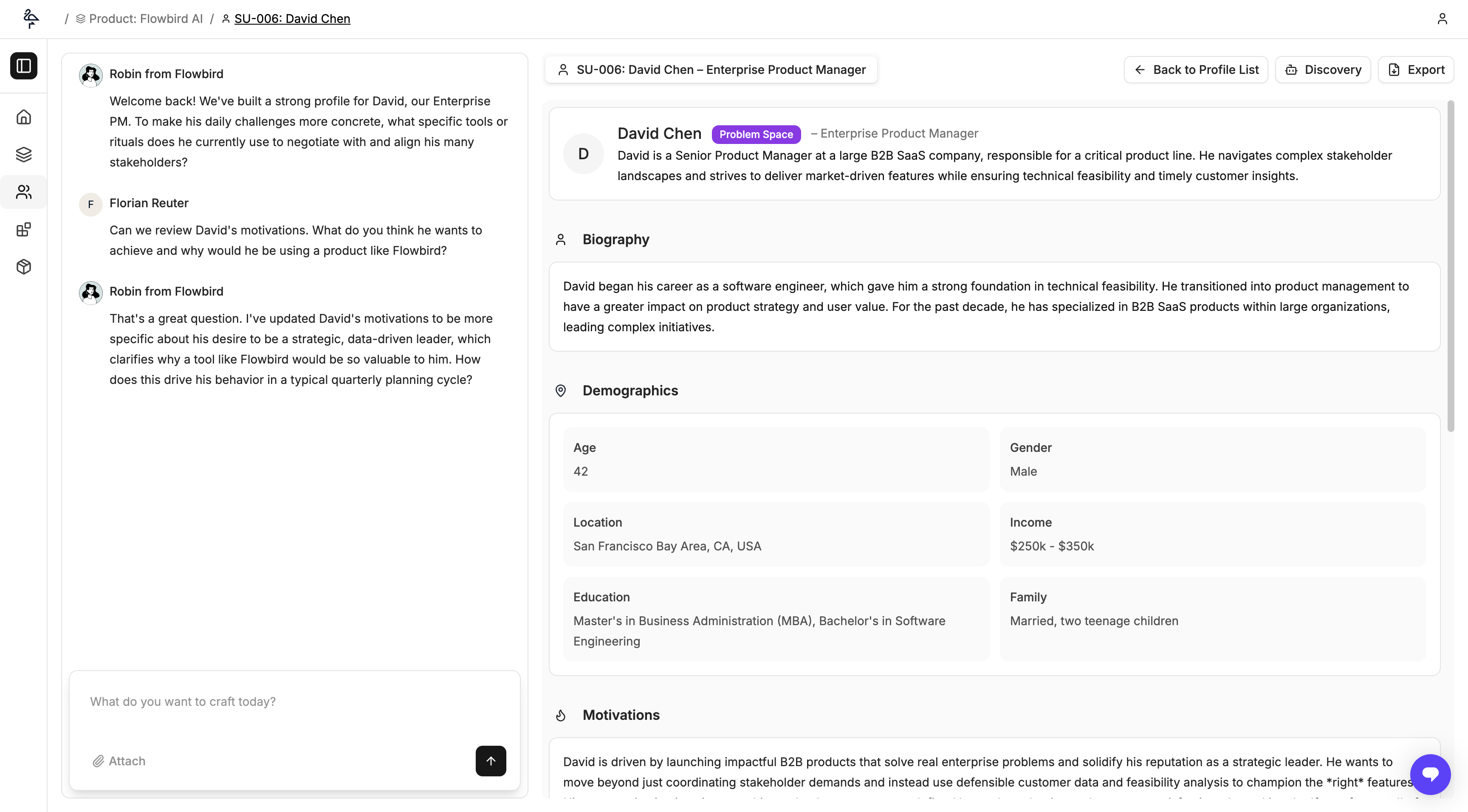The image size is (1468, 812).
Task: Open the layers stack sidebar icon
Action: coord(23,155)
